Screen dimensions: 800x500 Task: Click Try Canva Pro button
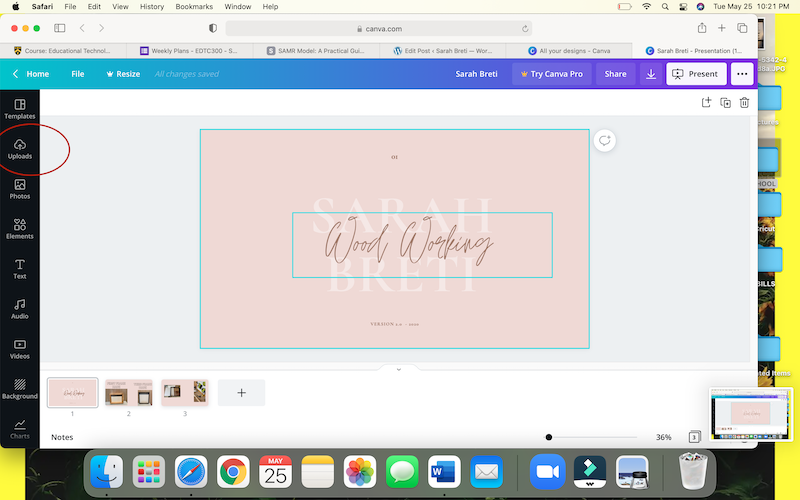pos(552,74)
